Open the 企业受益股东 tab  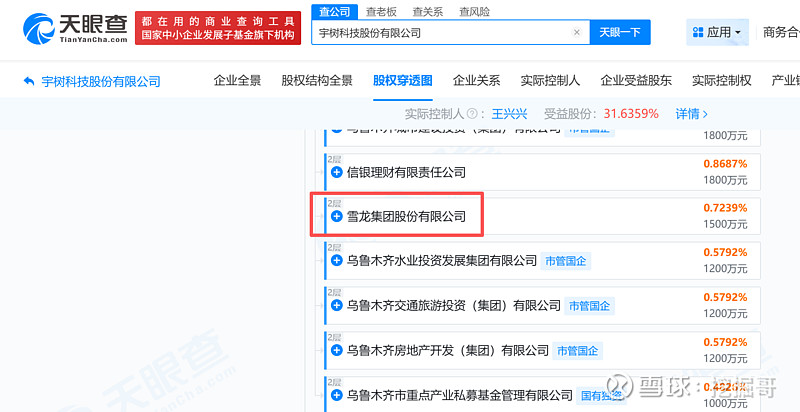pos(636,81)
